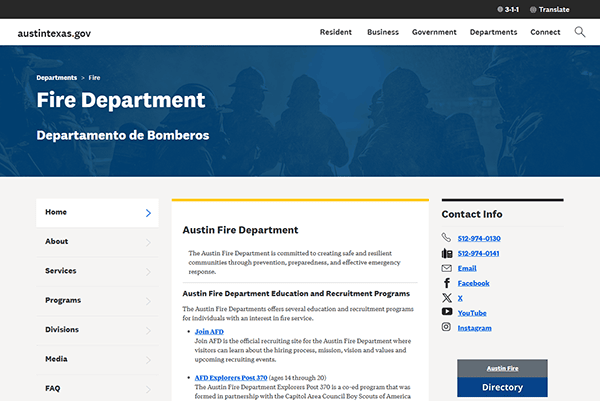Click the Email contact link
This screenshot has width=600, height=401.
[x=467, y=268]
